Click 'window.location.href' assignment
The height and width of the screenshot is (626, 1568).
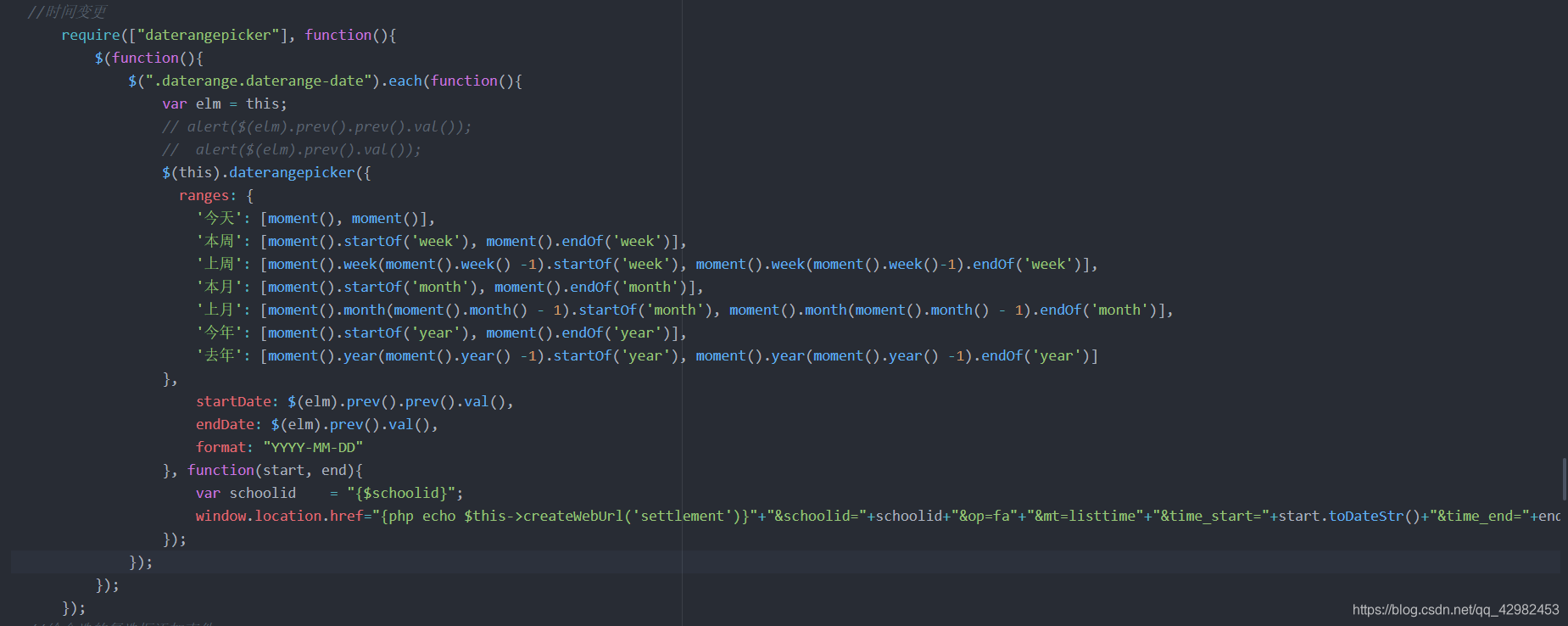point(279,516)
